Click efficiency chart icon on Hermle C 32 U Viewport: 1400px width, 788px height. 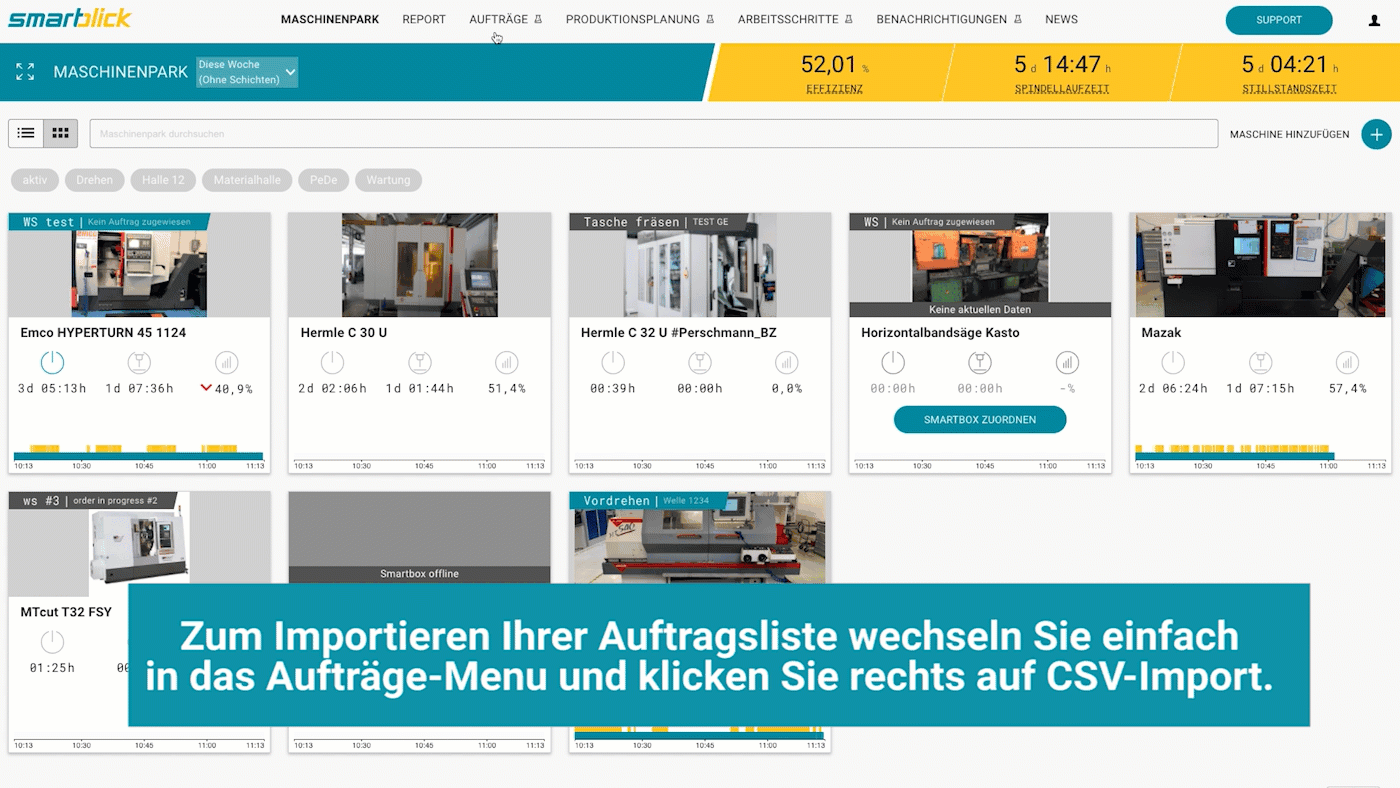pyautogui.click(x=787, y=363)
